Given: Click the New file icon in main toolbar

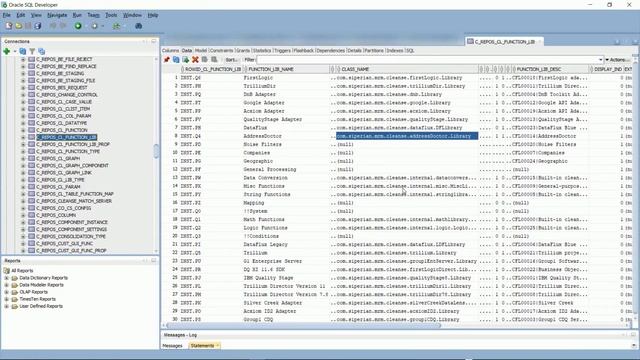Looking at the screenshot, I should tap(9, 26).
